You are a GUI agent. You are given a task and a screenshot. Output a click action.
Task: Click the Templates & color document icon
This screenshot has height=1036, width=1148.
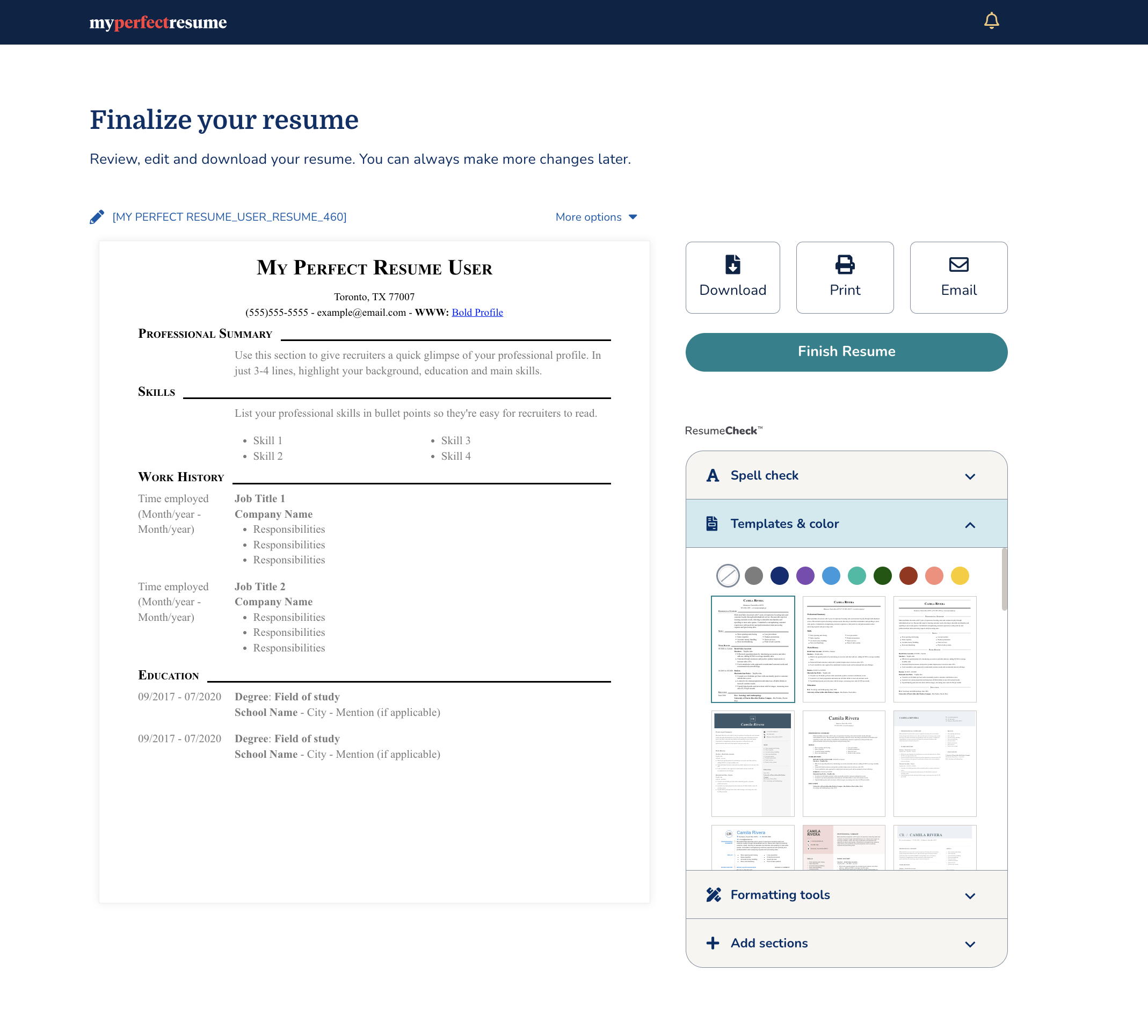713,523
